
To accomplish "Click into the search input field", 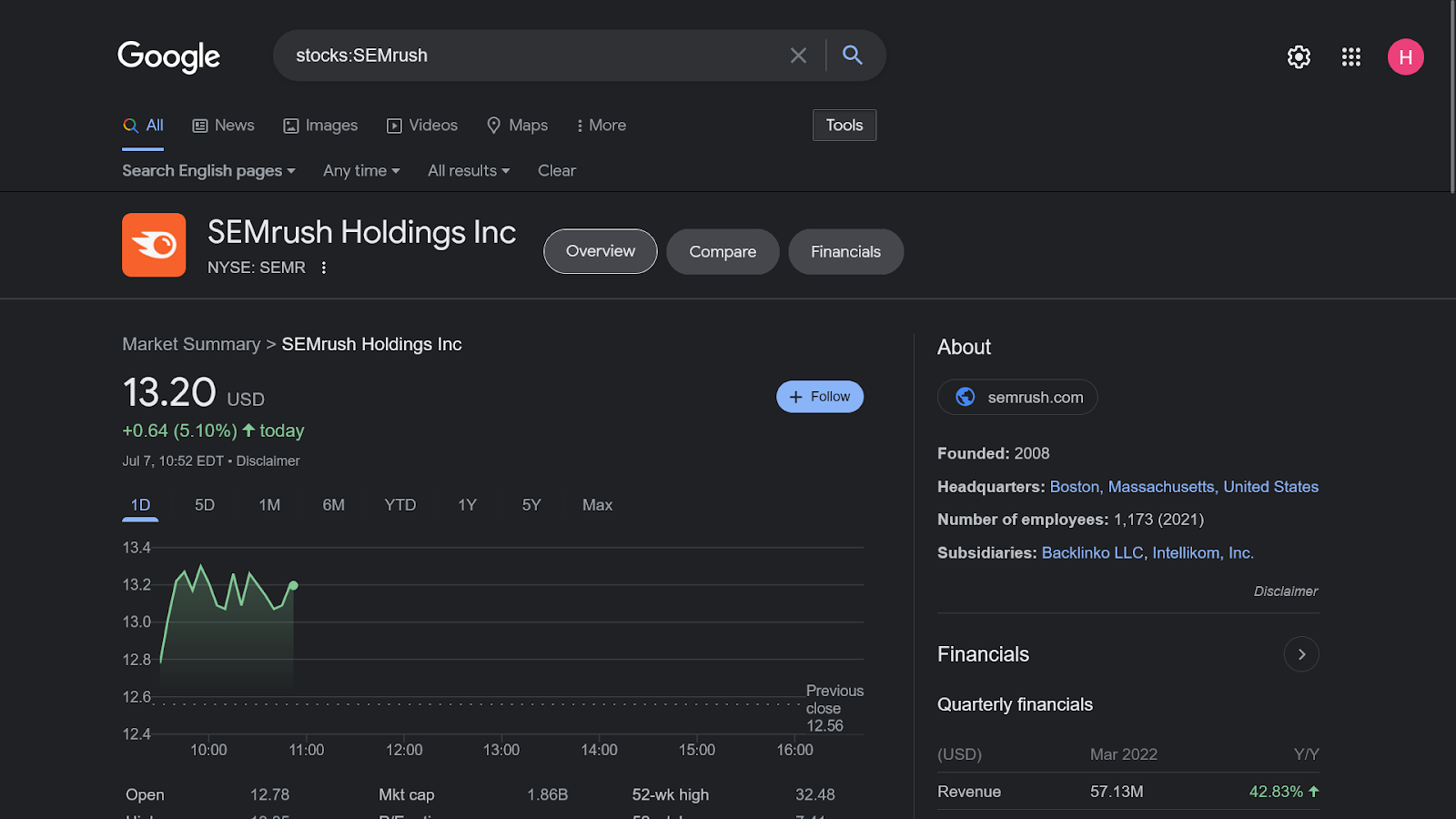I will pos(537,56).
